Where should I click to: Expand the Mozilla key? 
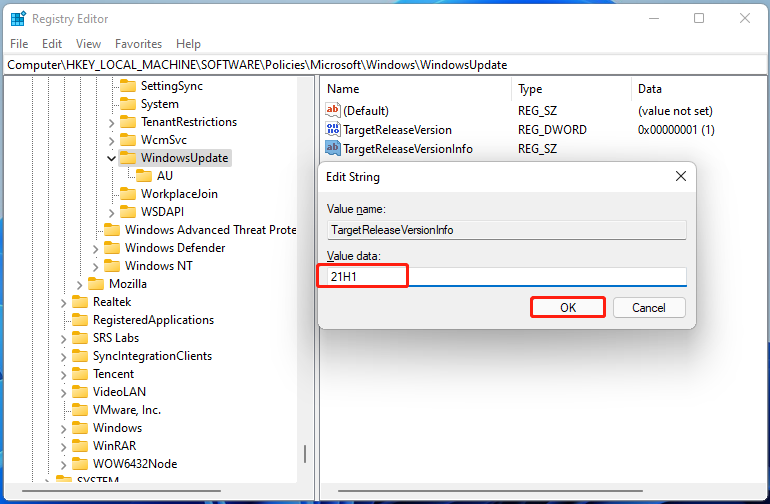(x=79, y=284)
